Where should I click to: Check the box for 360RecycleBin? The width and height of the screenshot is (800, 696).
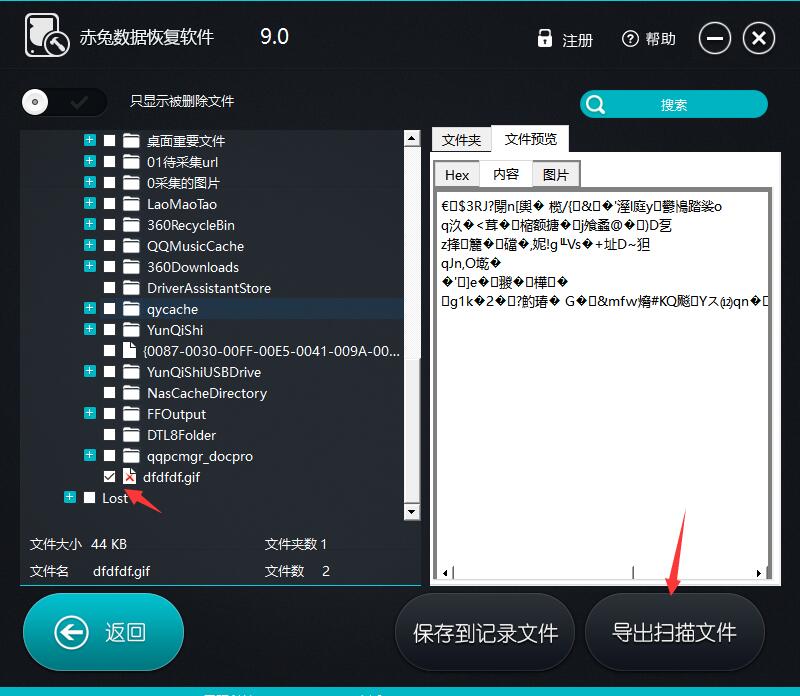[109, 225]
